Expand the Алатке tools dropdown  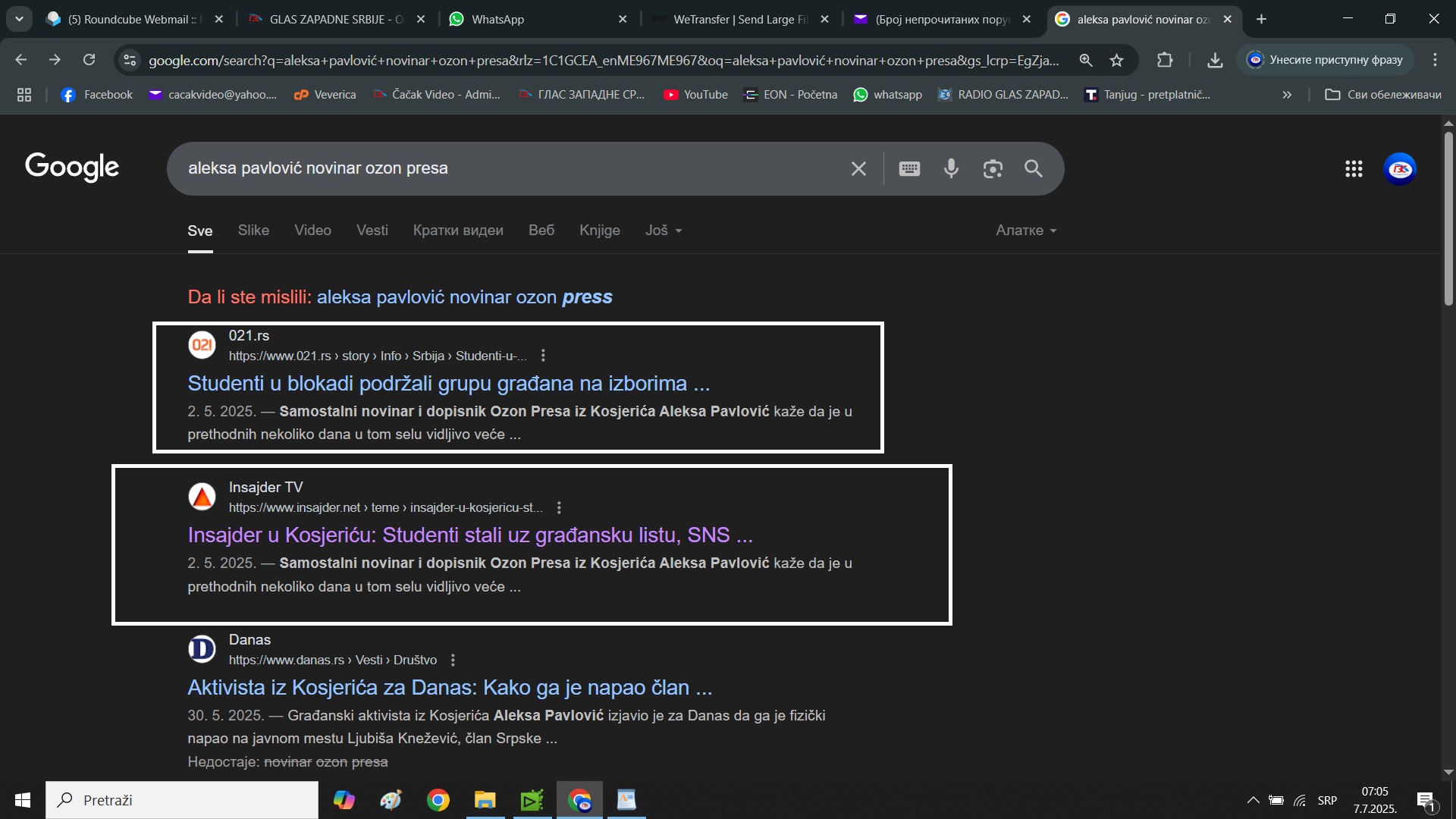pos(1026,231)
